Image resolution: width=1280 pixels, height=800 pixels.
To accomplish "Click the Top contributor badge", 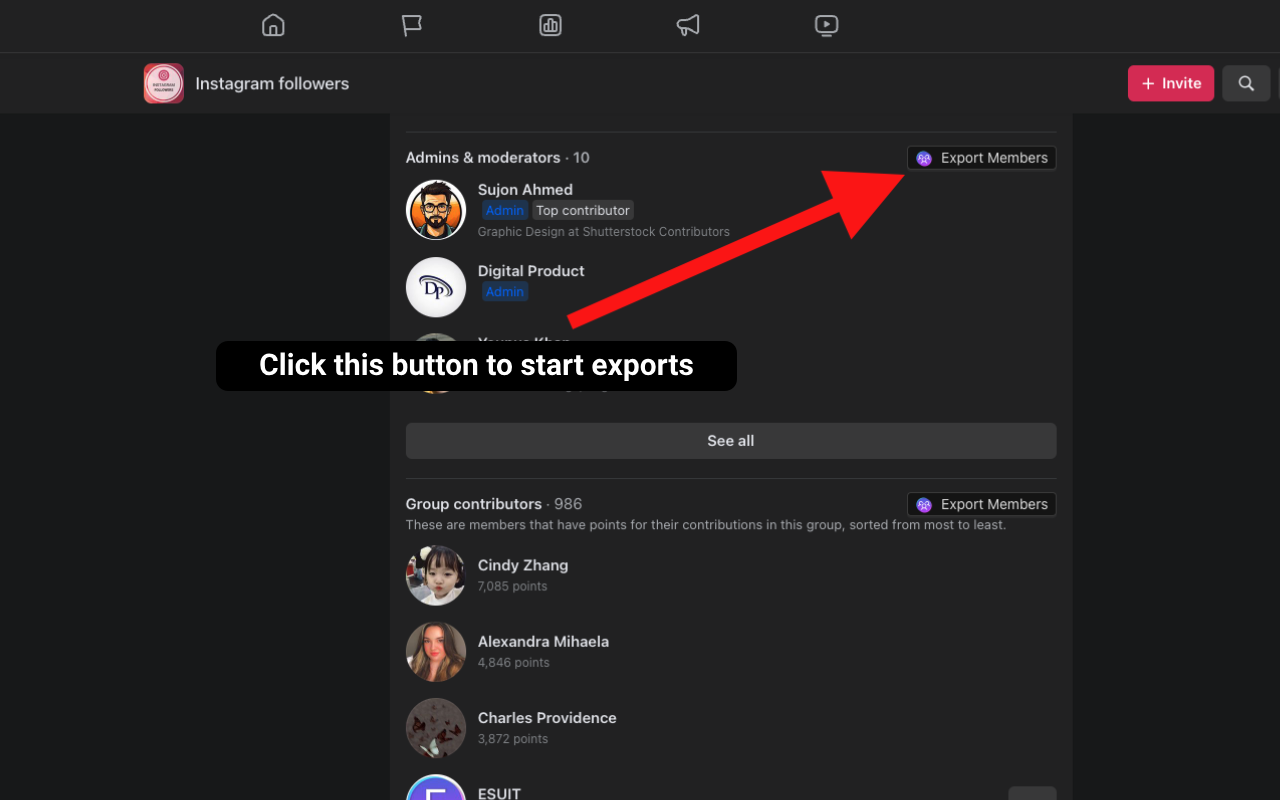I will [582, 210].
